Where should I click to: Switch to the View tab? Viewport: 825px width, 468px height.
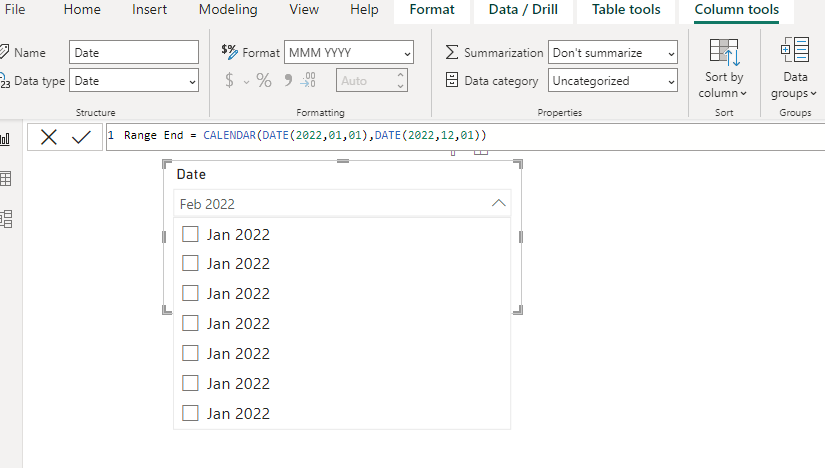[x=304, y=9]
